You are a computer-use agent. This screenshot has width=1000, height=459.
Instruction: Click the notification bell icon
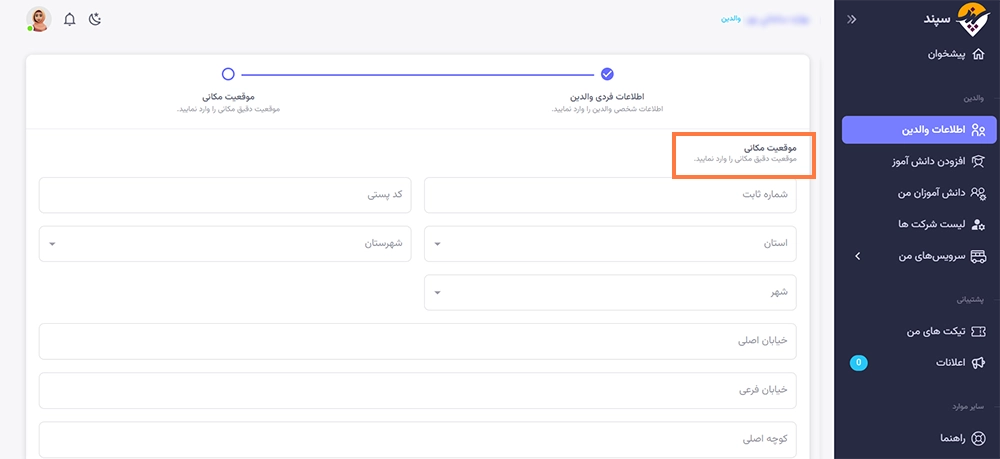(69, 19)
